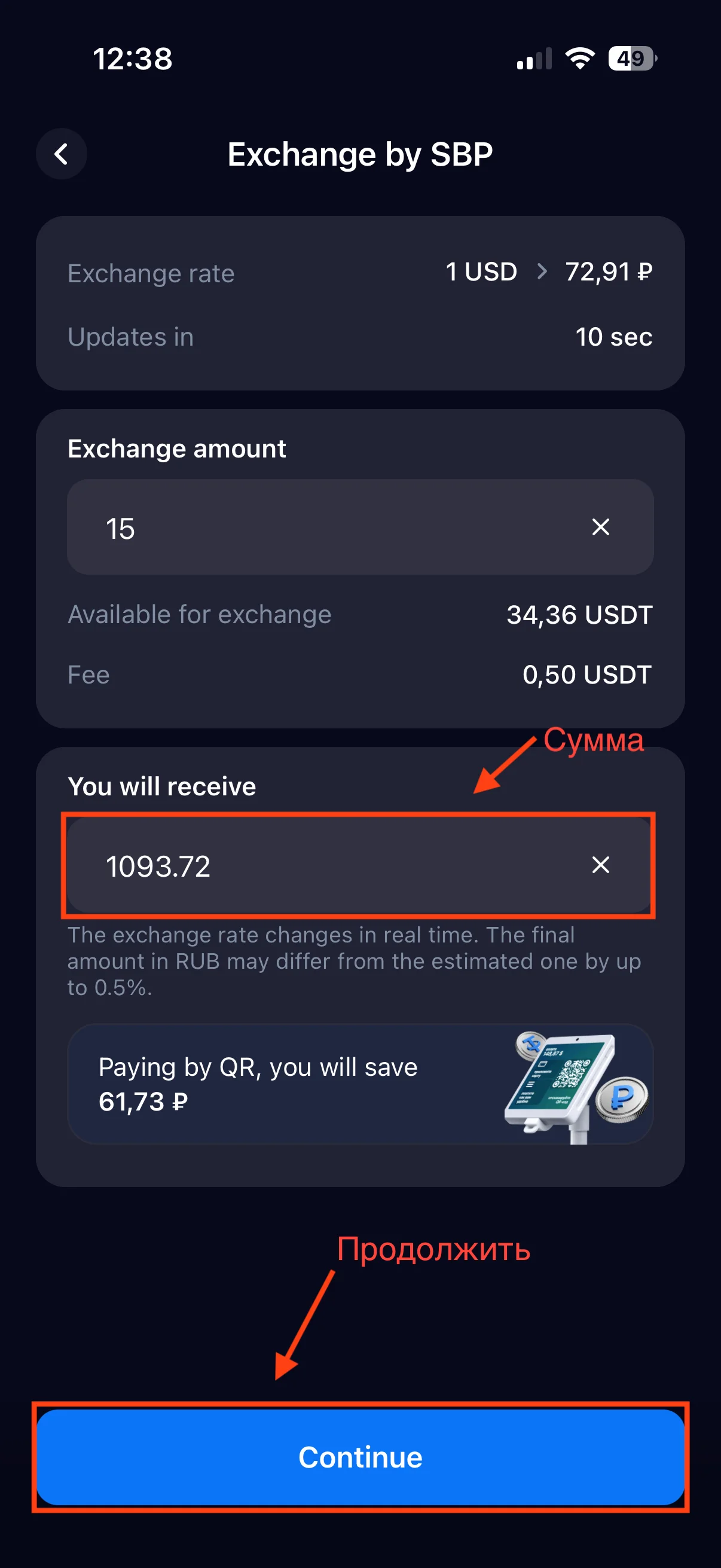Tap the battery indicator in status bar
This screenshot has width=721, height=1568.
632,59
